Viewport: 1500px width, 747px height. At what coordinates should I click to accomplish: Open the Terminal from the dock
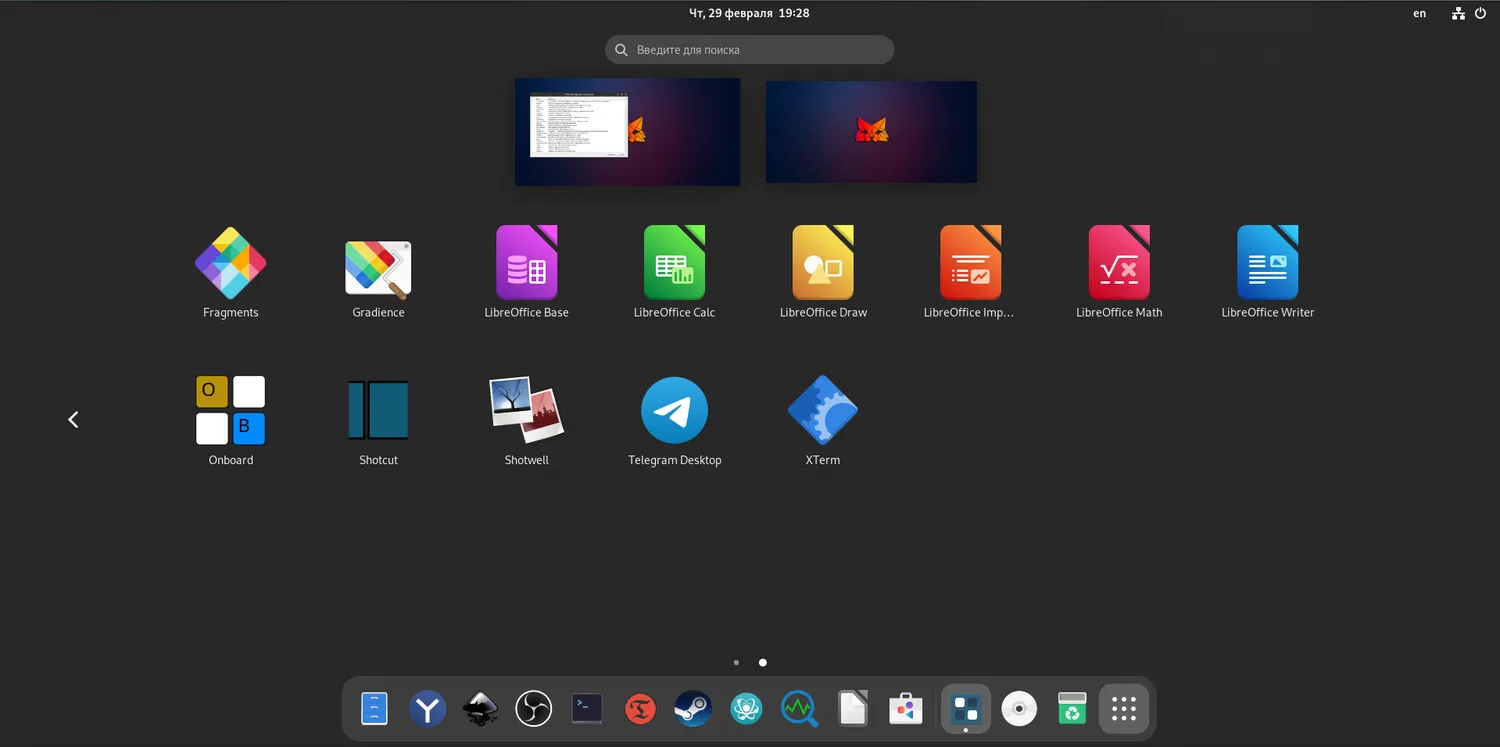pos(587,709)
